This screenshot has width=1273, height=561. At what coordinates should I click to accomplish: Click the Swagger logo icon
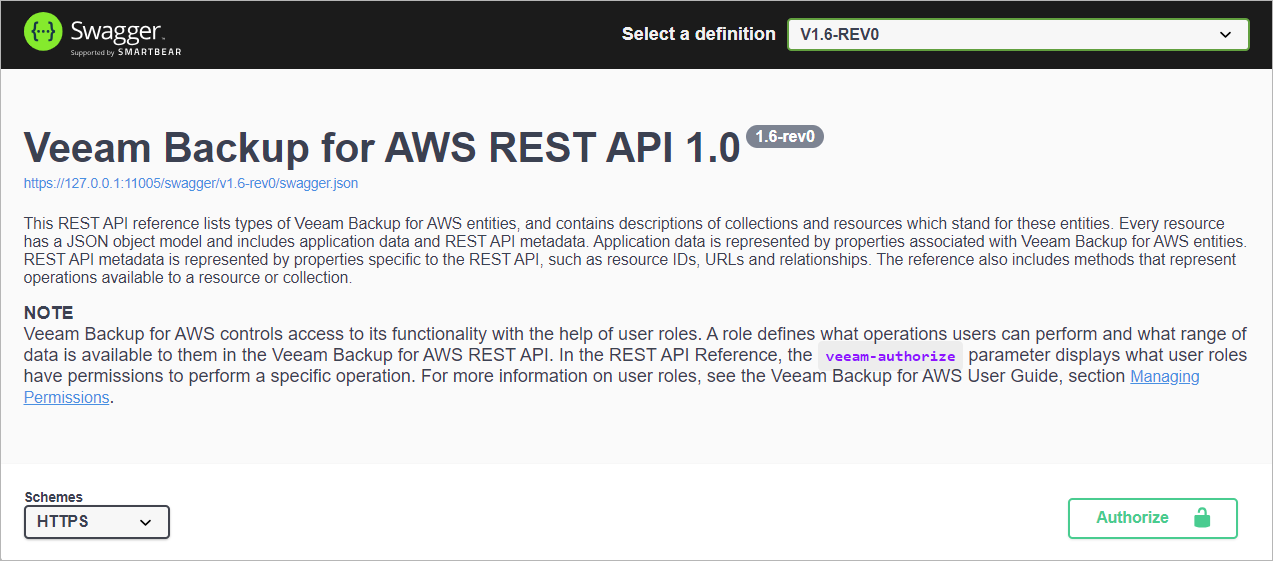click(x=43, y=33)
